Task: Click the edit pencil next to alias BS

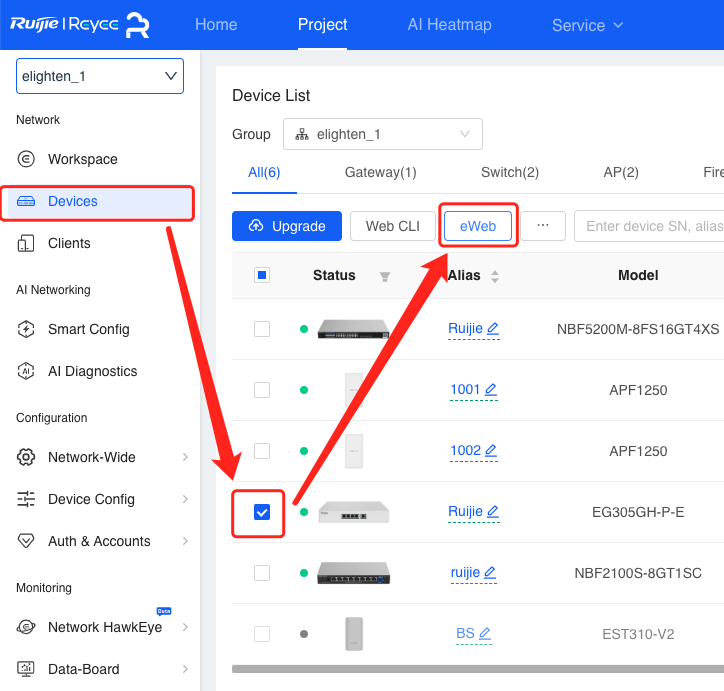Action: click(485, 633)
